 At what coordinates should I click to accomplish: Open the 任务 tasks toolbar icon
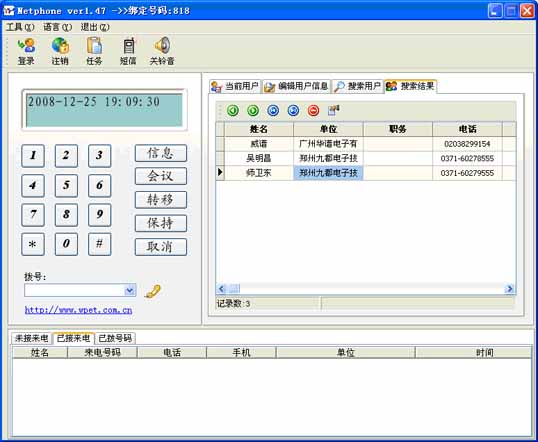(94, 51)
